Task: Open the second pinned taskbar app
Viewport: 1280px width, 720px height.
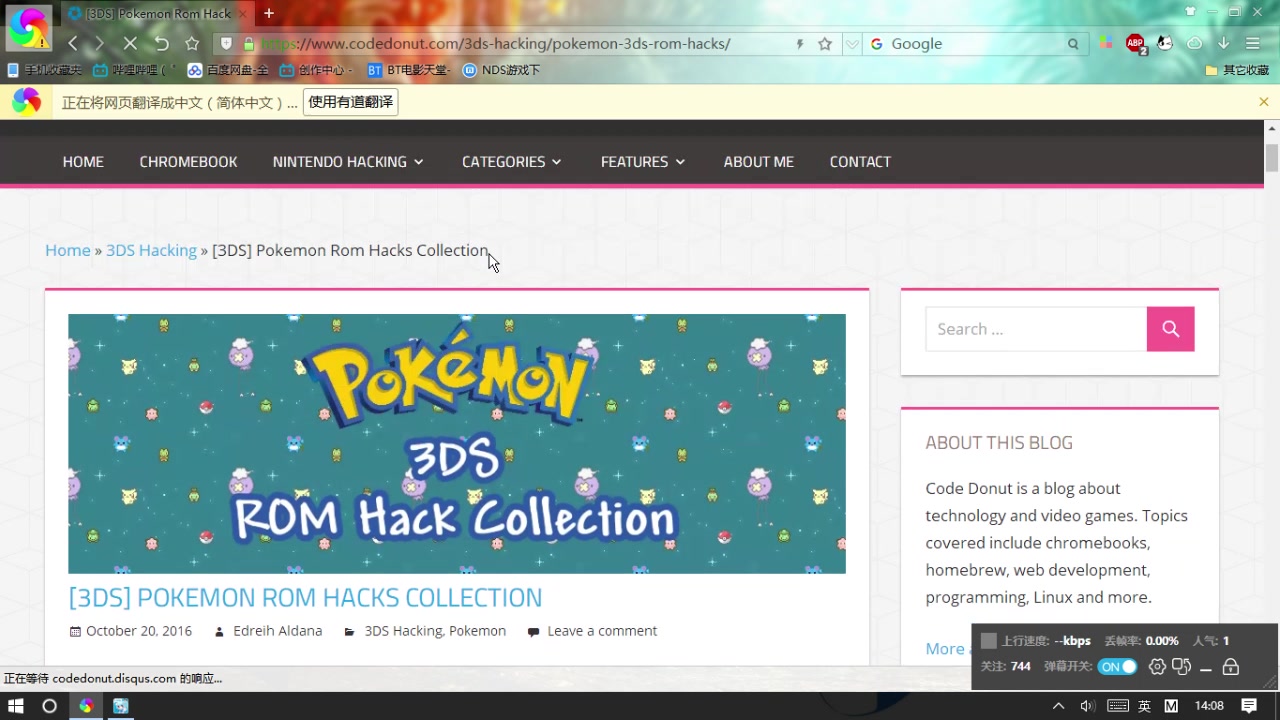Action: (121, 706)
